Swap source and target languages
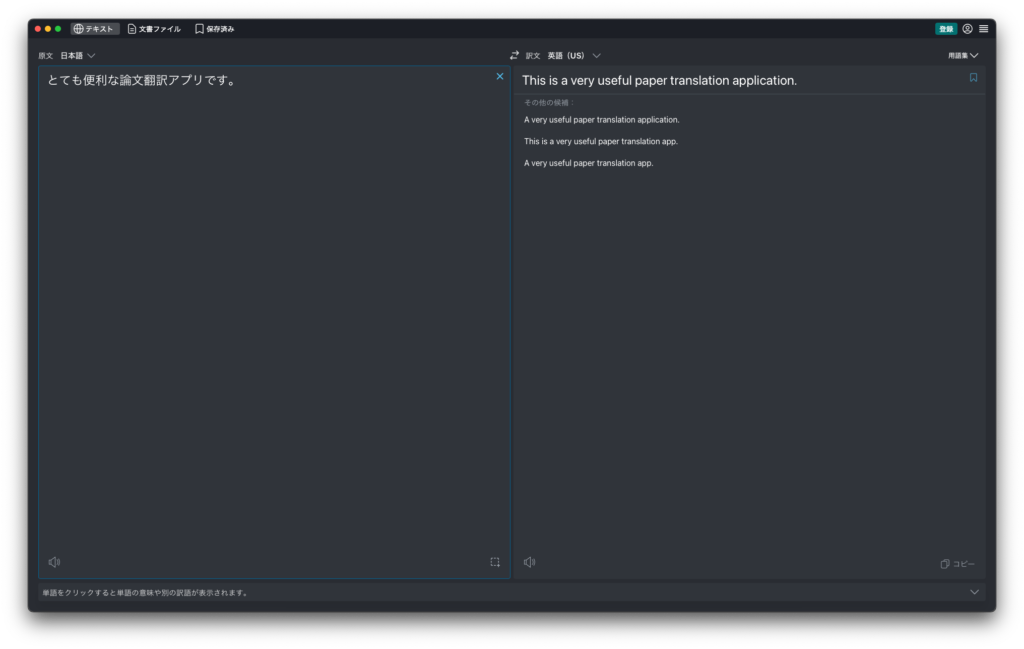The height and width of the screenshot is (649, 1024). 514,56
